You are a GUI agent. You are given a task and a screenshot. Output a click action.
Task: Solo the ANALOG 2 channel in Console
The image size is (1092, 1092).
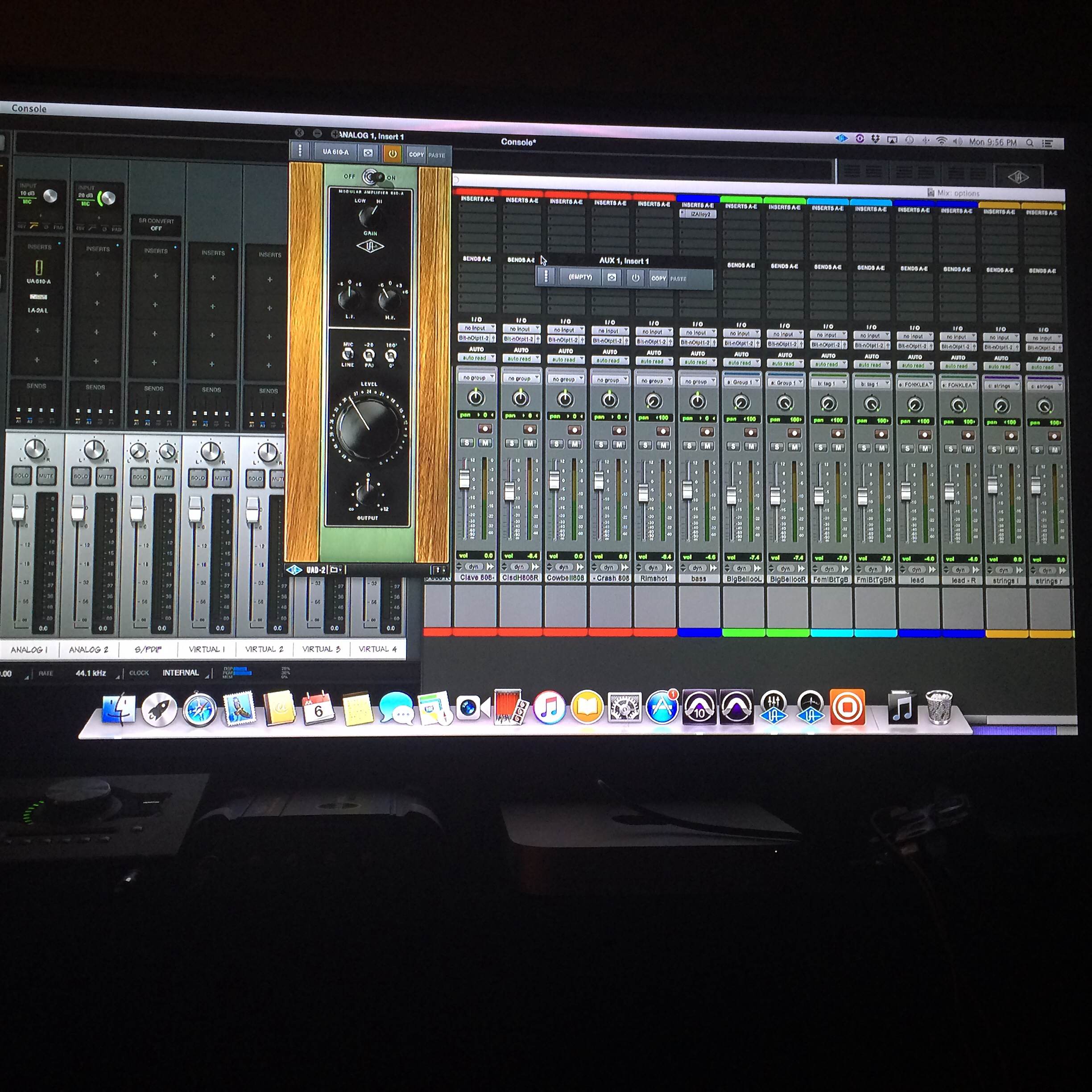pyautogui.click(x=81, y=477)
